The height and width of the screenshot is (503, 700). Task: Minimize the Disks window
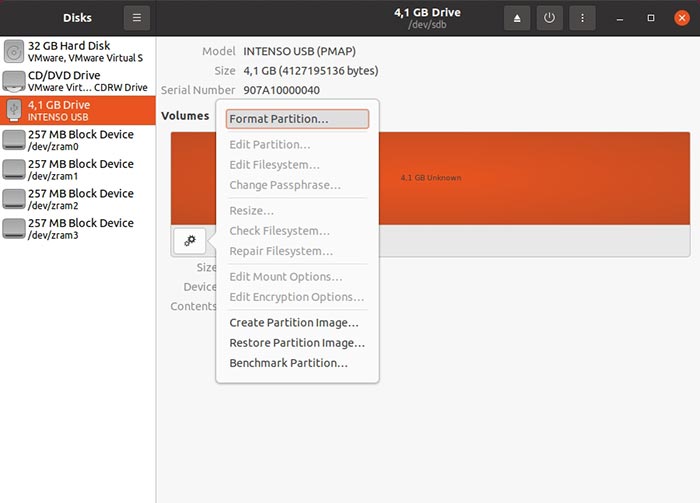click(x=621, y=18)
